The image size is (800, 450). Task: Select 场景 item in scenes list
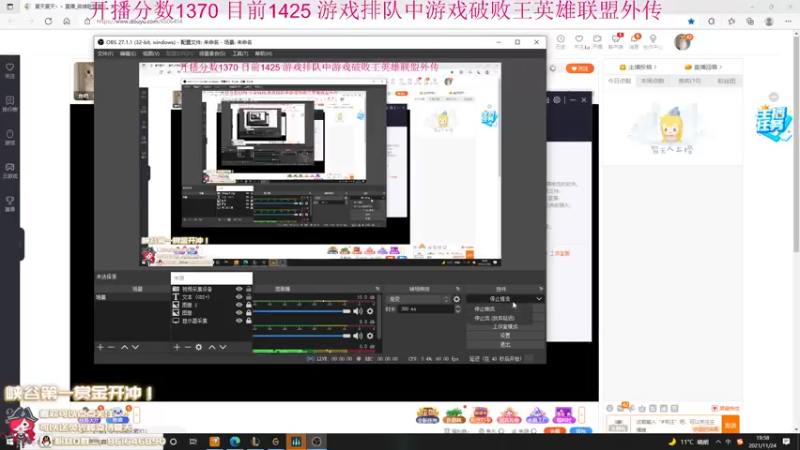pyautogui.click(x=132, y=297)
